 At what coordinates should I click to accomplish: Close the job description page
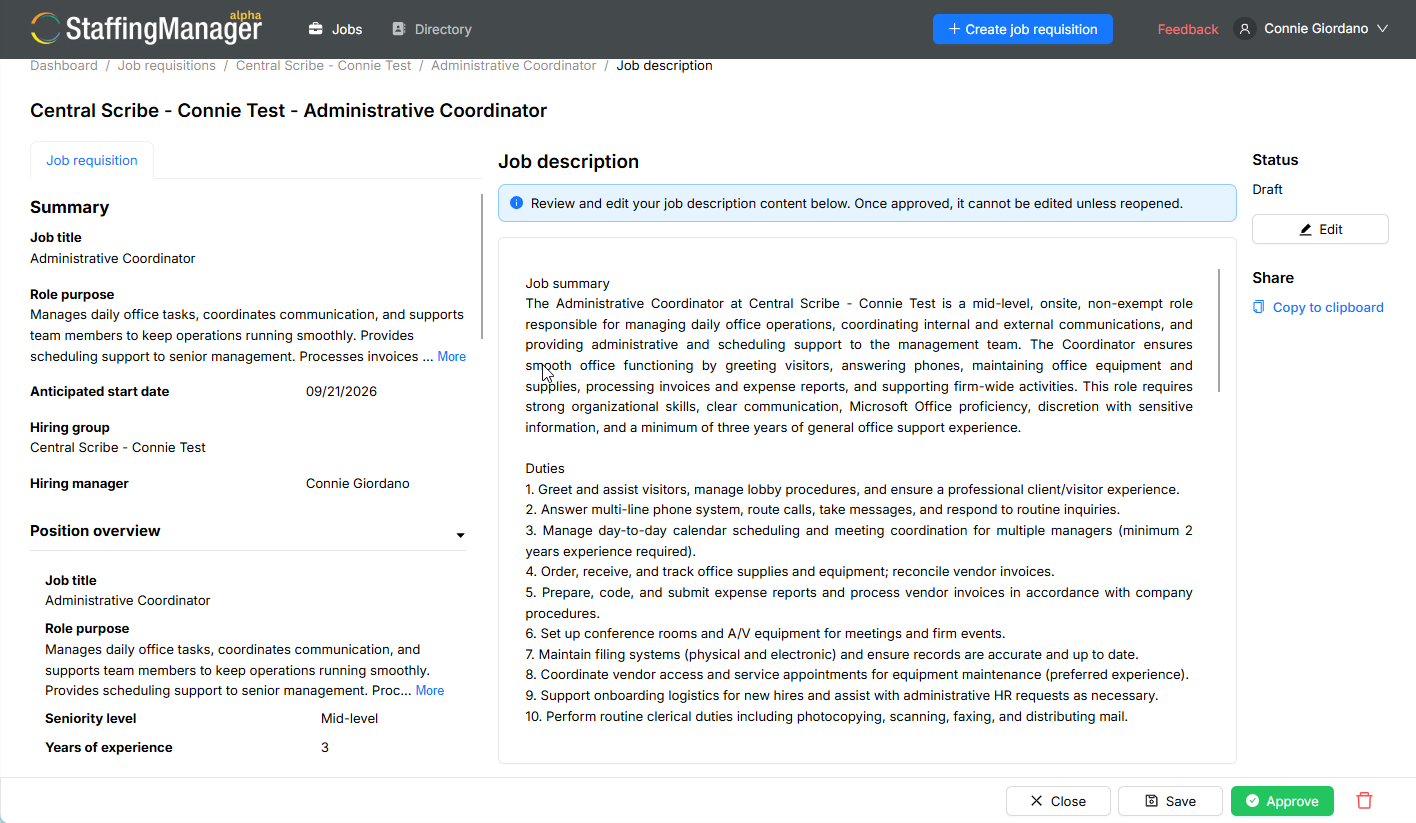[x=1058, y=801]
